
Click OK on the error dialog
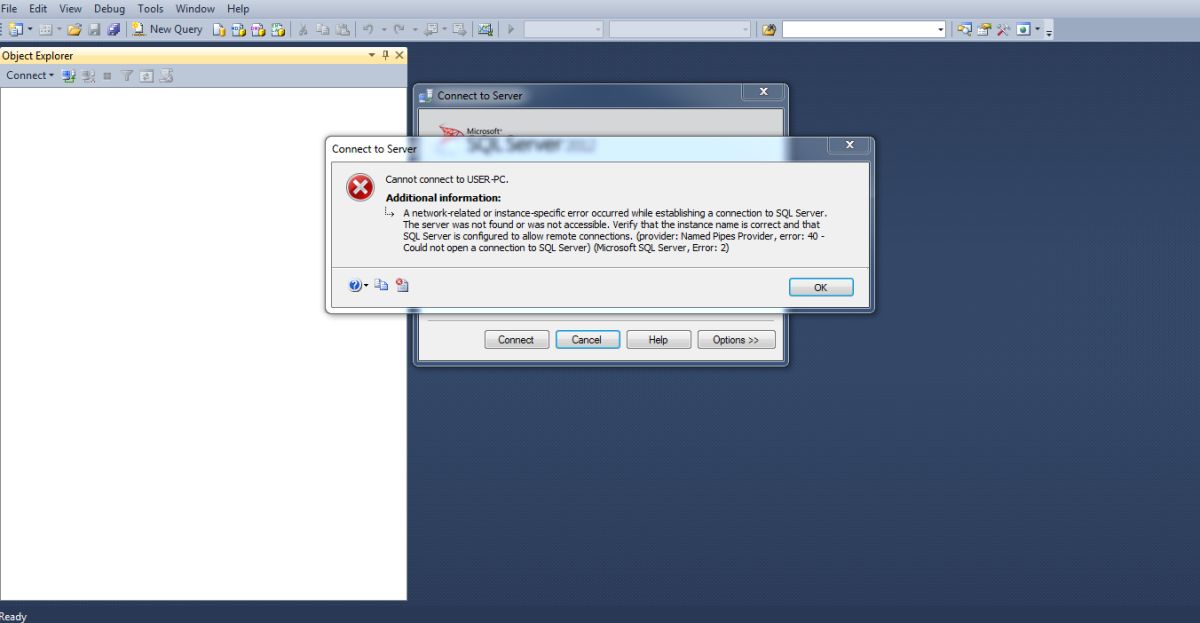(x=821, y=288)
